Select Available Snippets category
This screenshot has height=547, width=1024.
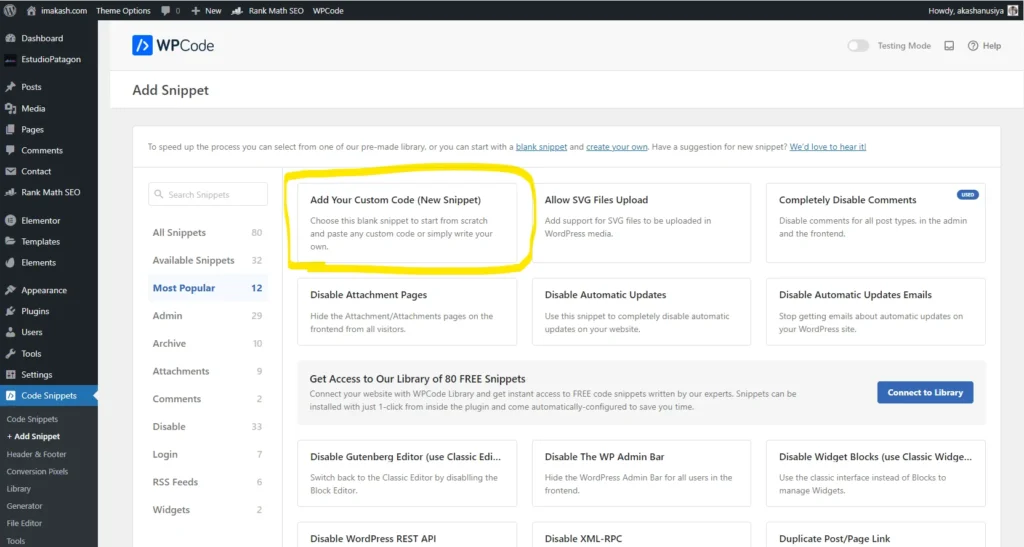pyautogui.click(x=207, y=260)
